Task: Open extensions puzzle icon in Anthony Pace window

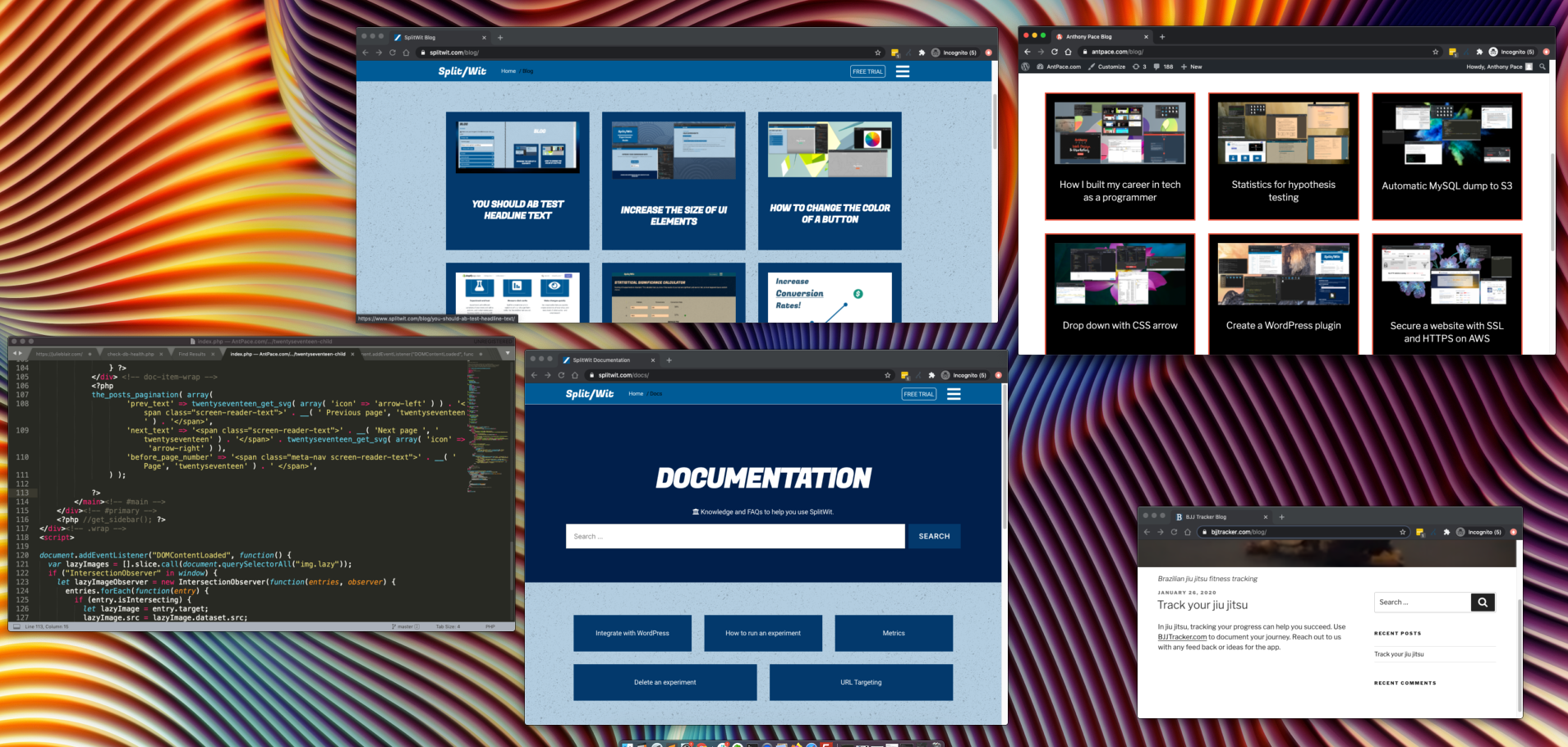Action: [x=1479, y=52]
